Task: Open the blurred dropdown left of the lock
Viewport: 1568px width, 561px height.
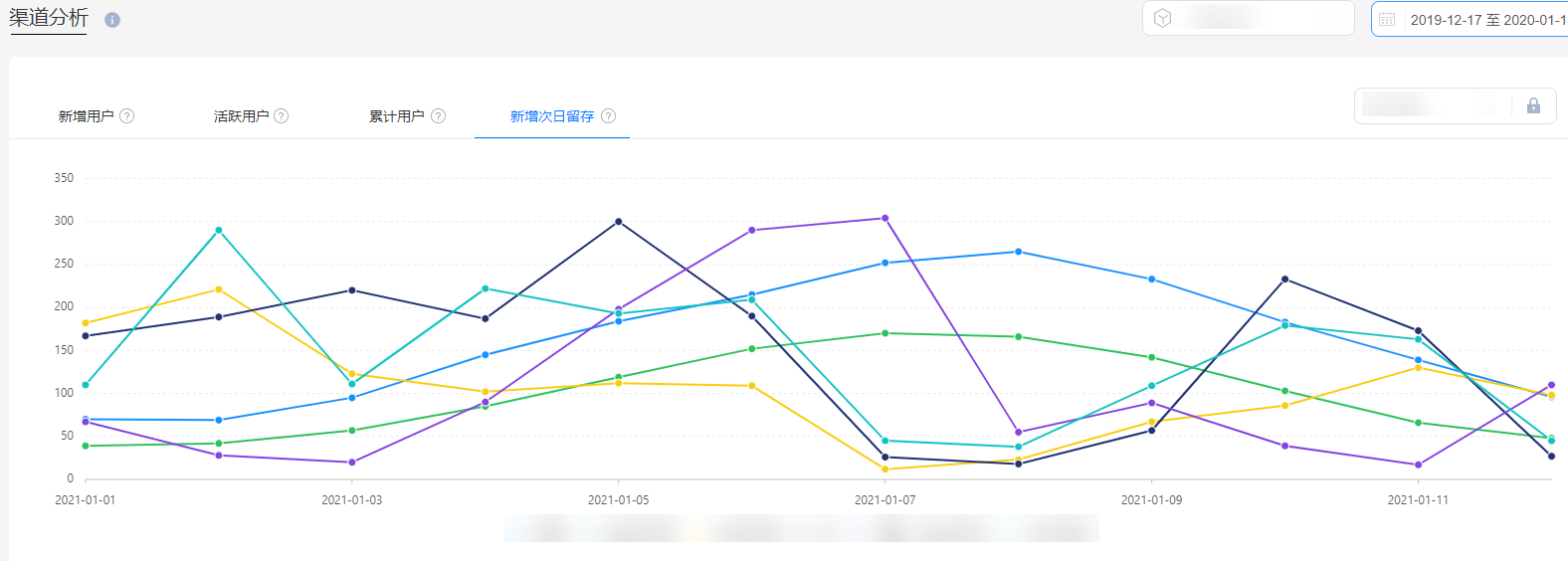Action: [x=1432, y=105]
